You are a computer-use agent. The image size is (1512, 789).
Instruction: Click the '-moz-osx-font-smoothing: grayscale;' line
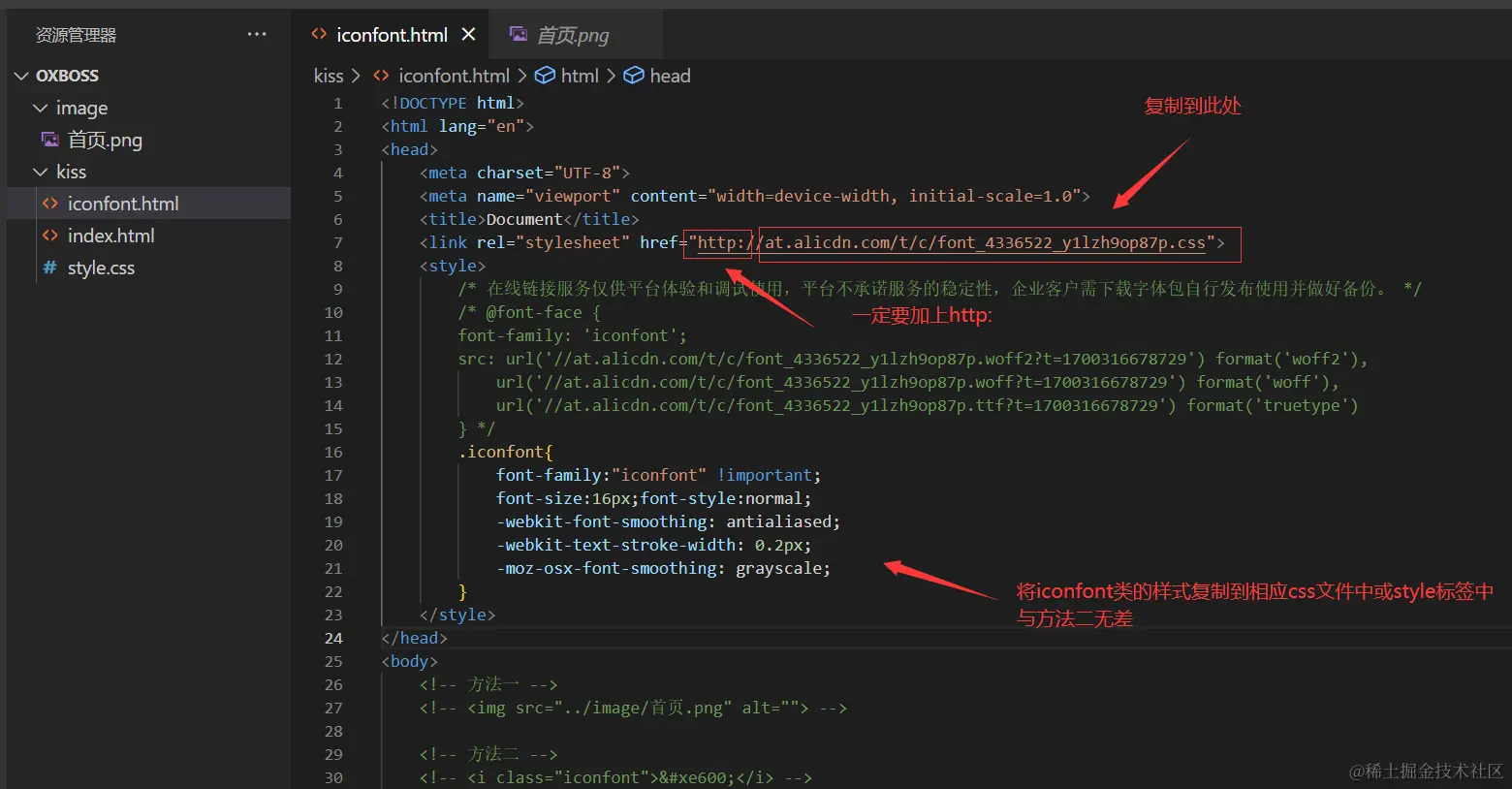664,568
